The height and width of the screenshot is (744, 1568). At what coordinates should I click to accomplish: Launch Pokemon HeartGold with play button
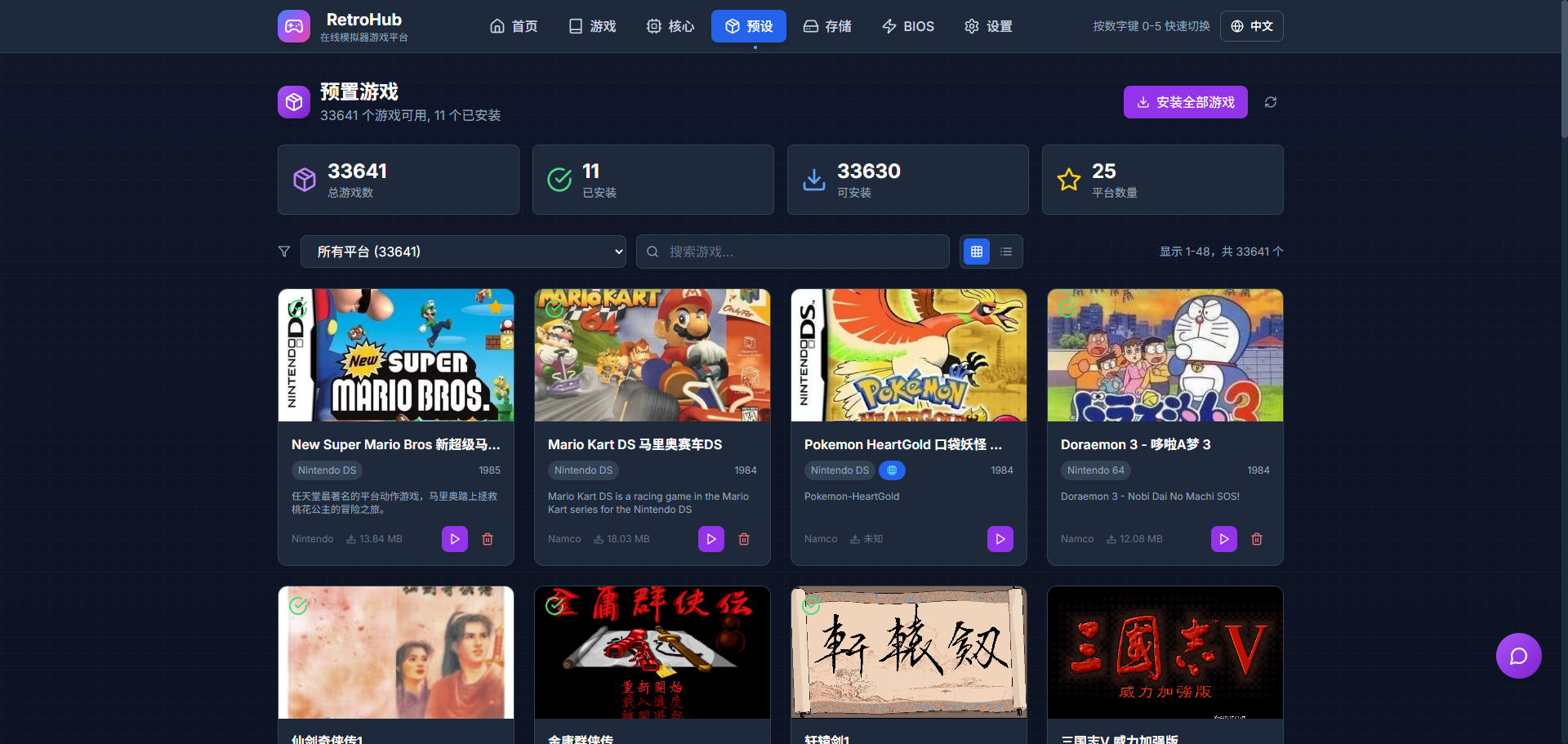(1000, 539)
